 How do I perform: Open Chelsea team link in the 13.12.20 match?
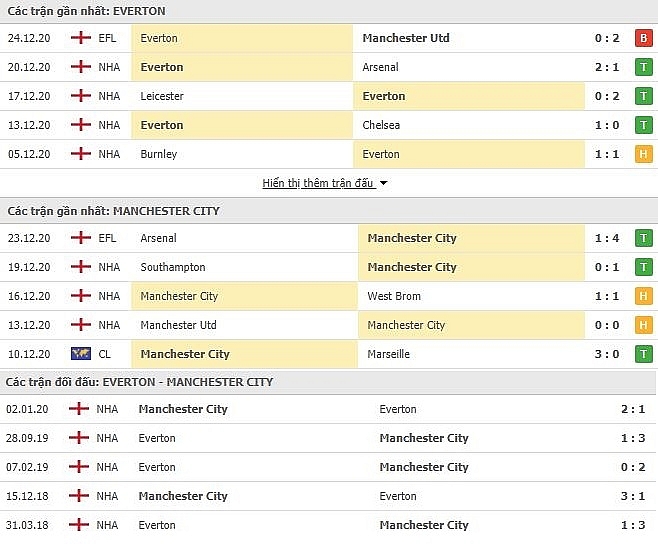click(x=381, y=125)
